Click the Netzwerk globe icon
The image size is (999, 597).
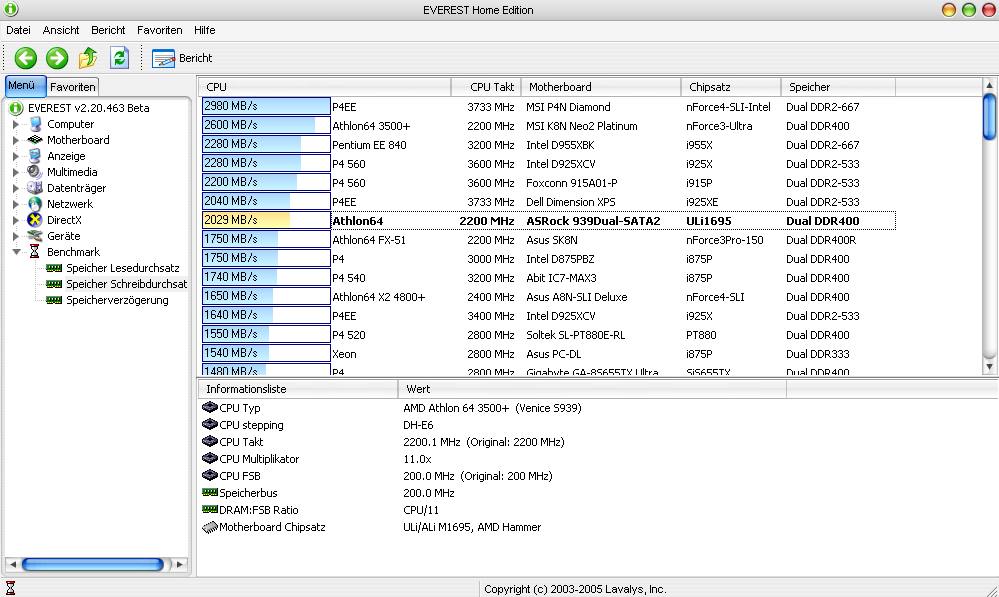click(x=35, y=204)
